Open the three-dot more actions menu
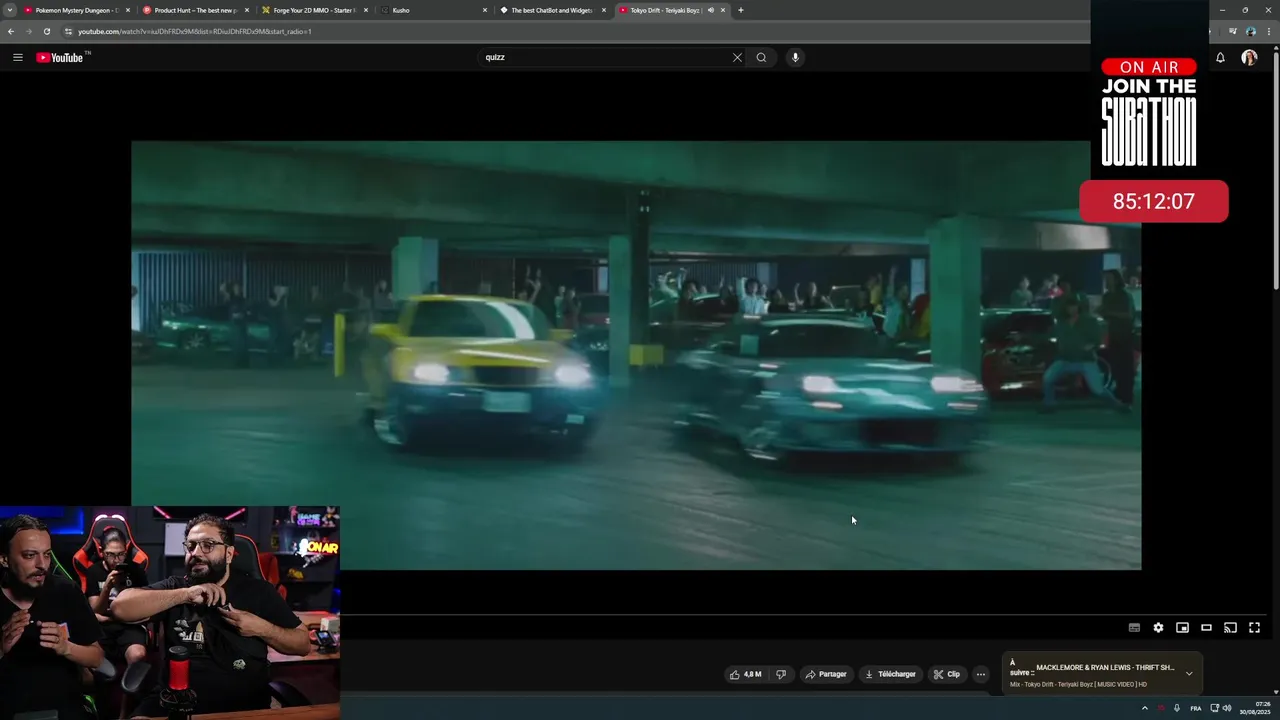Image resolution: width=1280 pixels, height=720 pixels. click(981, 674)
